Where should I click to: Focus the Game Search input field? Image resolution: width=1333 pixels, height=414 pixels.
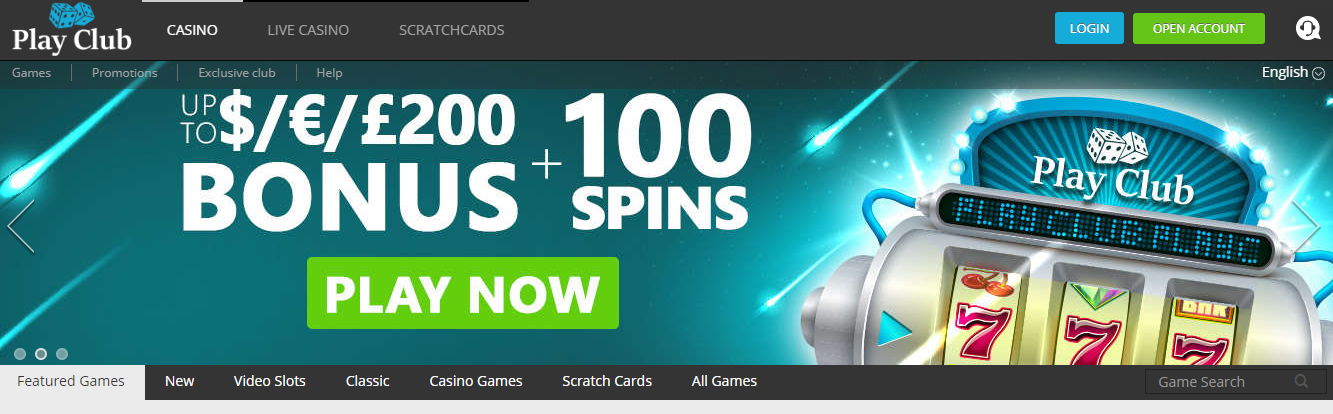point(1220,382)
